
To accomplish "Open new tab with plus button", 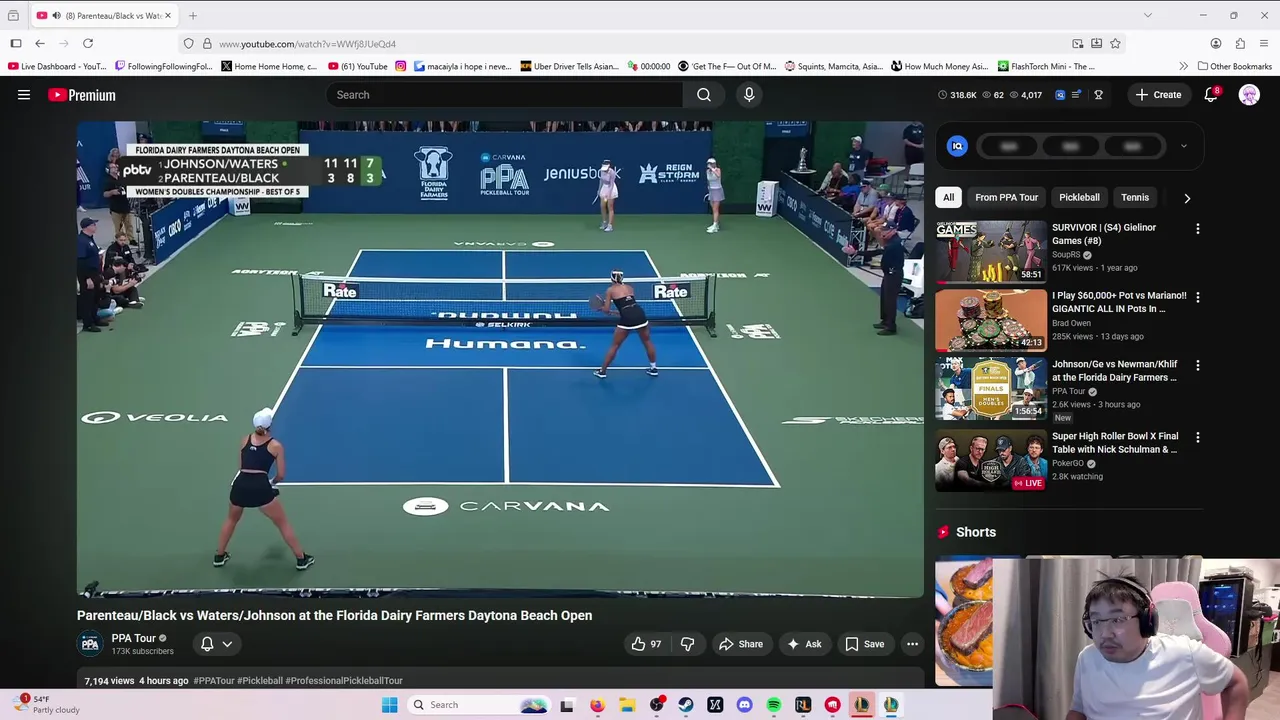I will tap(193, 16).
